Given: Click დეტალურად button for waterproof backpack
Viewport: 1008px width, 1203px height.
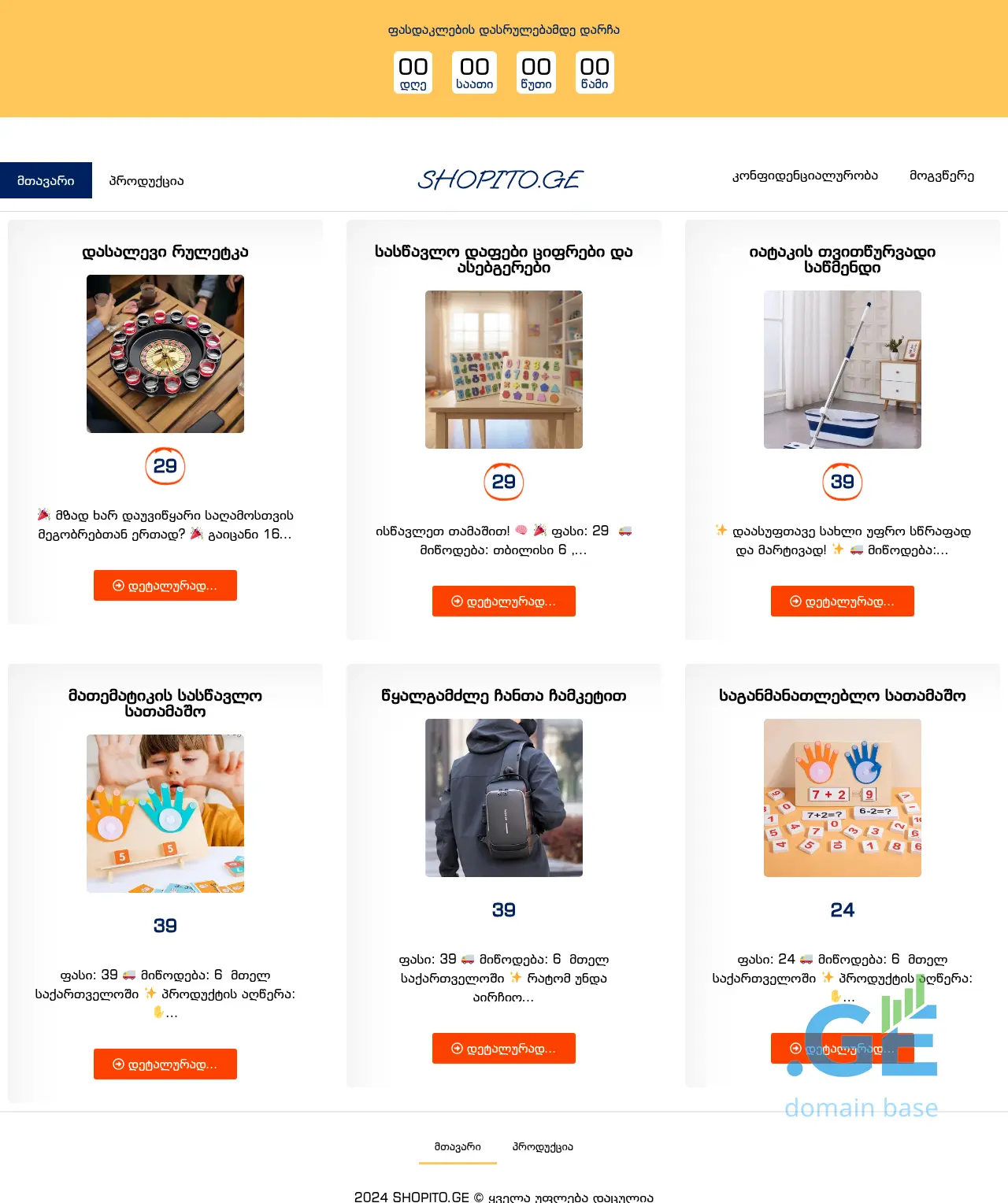Looking at the screenshot, I should click(504, 1048).
